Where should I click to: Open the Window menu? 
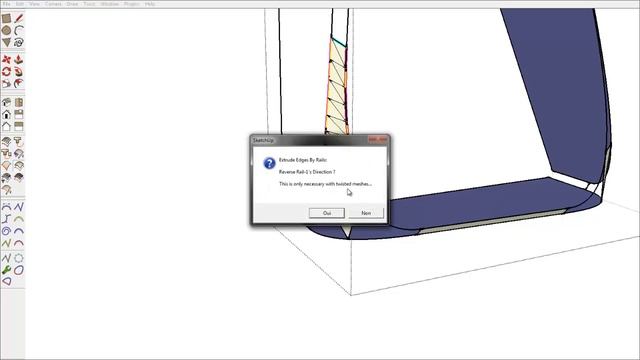point(110,4)
